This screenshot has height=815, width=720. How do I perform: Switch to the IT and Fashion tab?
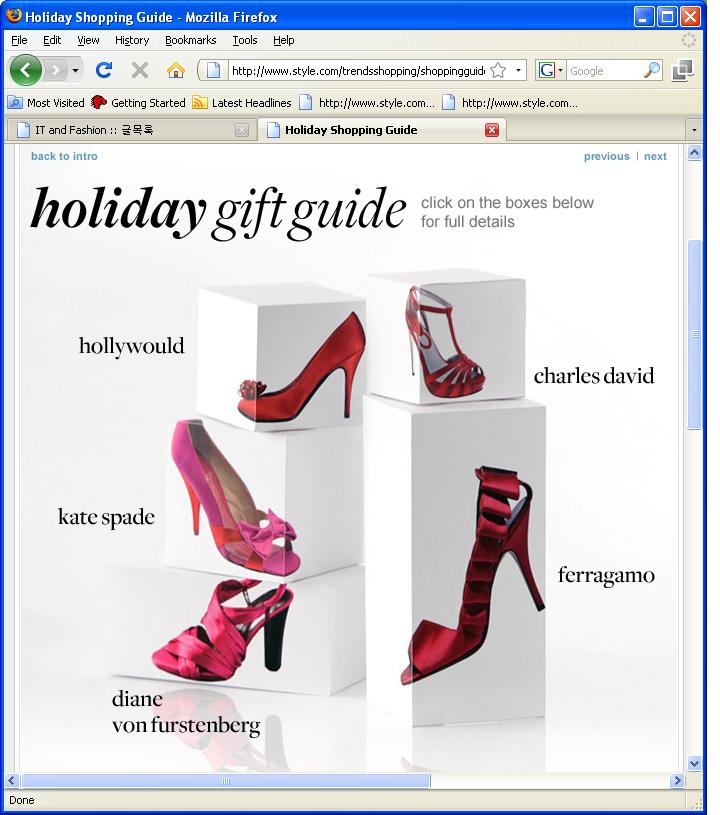tap(132, 130)
